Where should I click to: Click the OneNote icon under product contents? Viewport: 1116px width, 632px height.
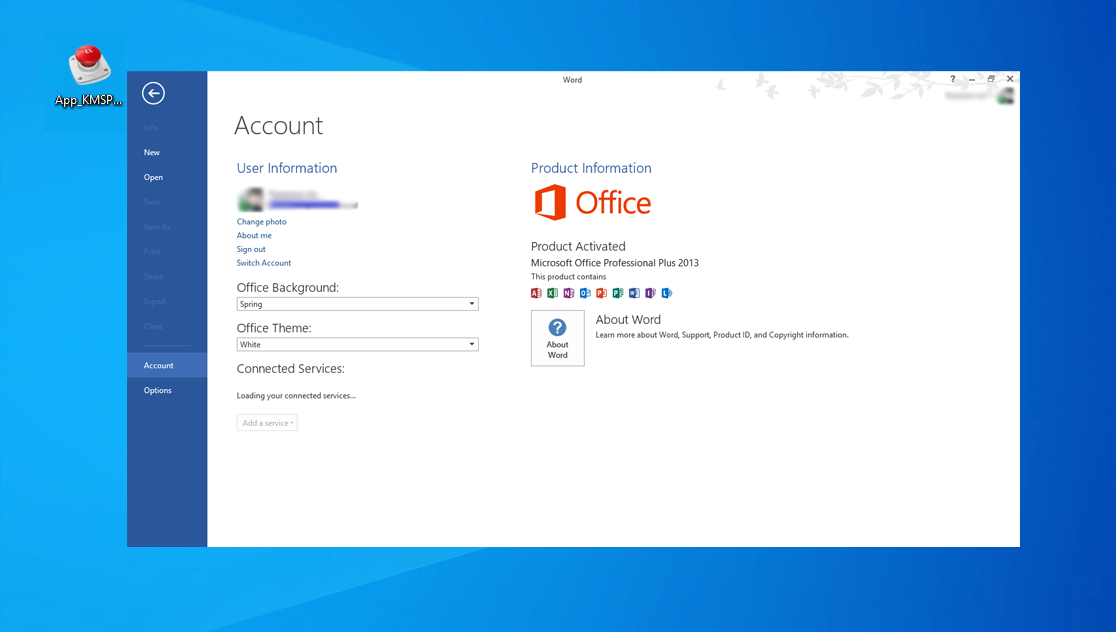569,293
